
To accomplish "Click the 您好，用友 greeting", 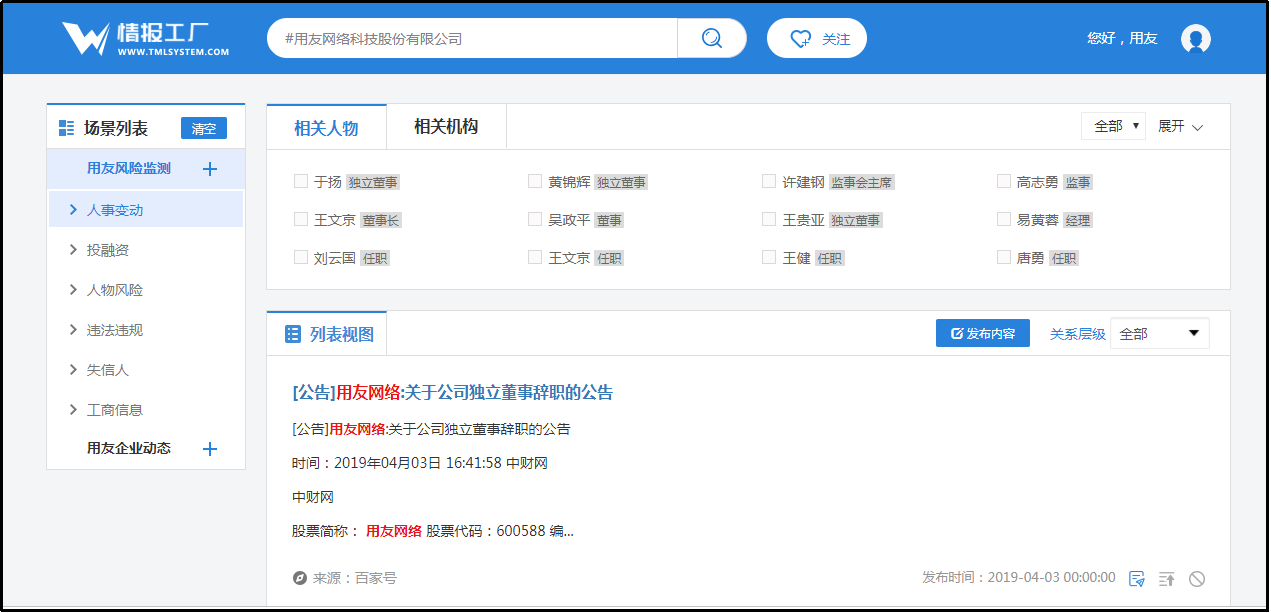I will coord(1122,38).
